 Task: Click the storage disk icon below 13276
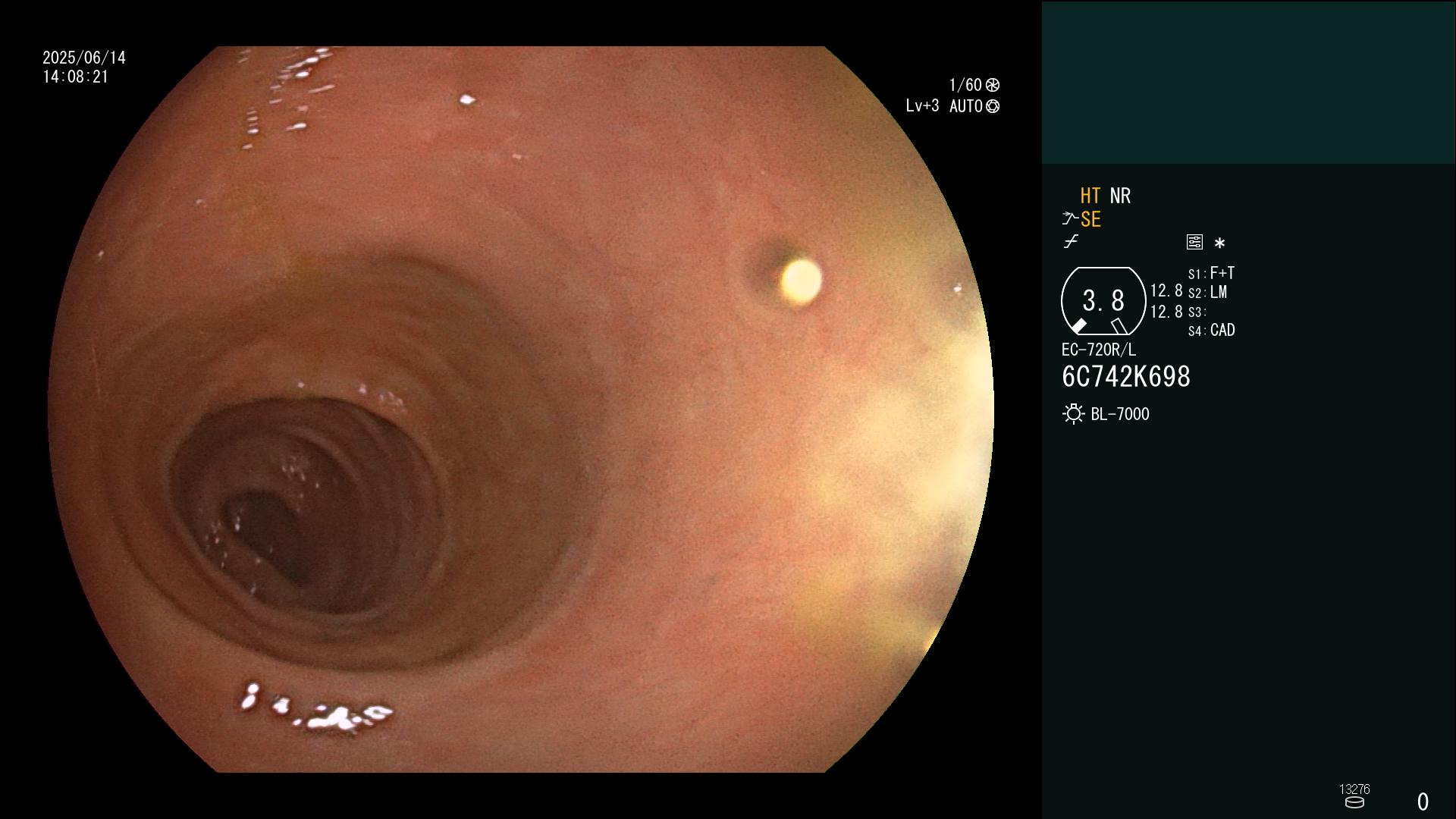pos(1354,802)
